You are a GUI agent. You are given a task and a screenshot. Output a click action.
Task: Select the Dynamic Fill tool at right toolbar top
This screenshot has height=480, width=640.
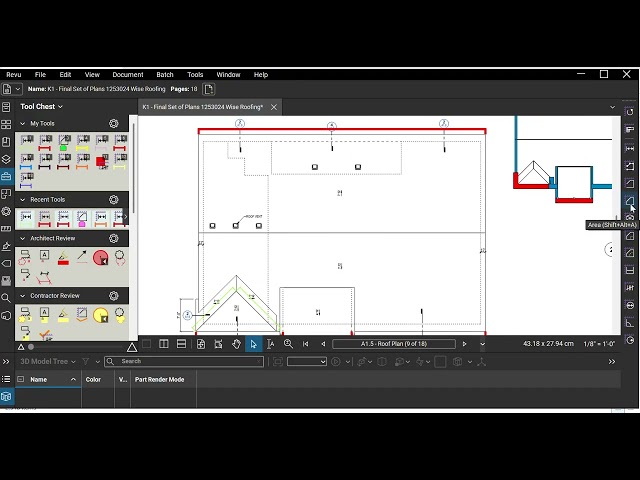click(x=630, y=112)
